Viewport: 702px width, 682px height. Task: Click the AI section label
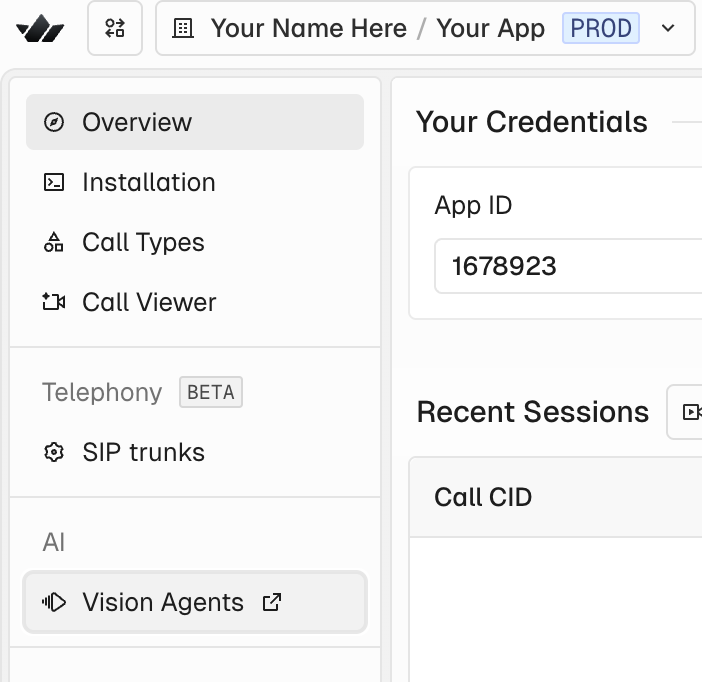(x=54, y=542)
